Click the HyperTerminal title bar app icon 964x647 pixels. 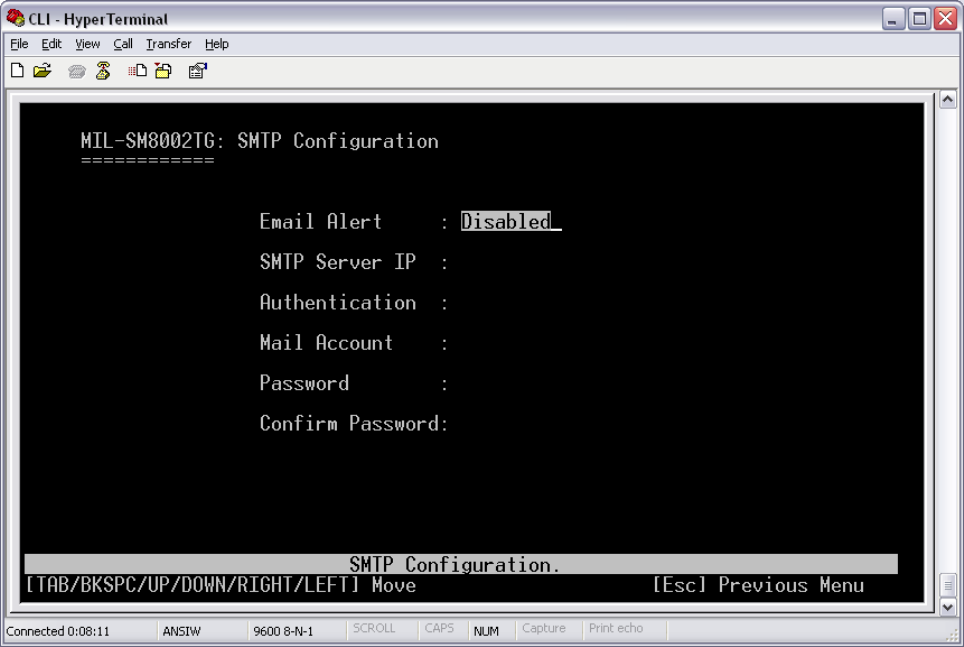pos(15,18)
